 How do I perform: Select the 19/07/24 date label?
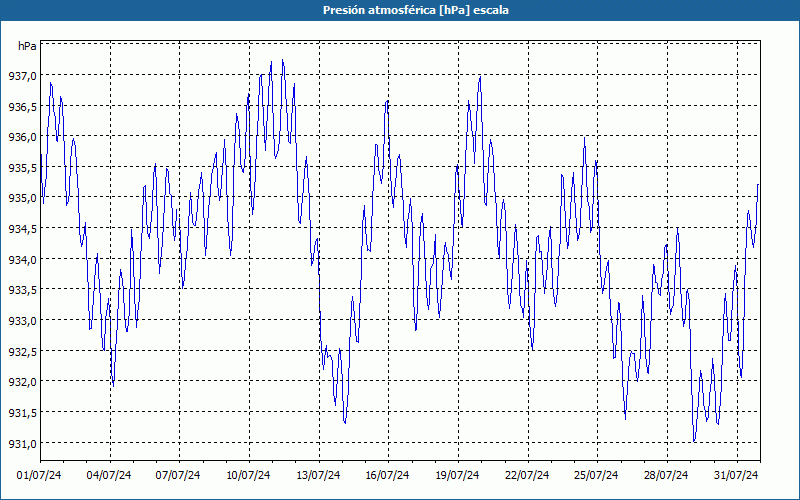click(x=457, y=475)
